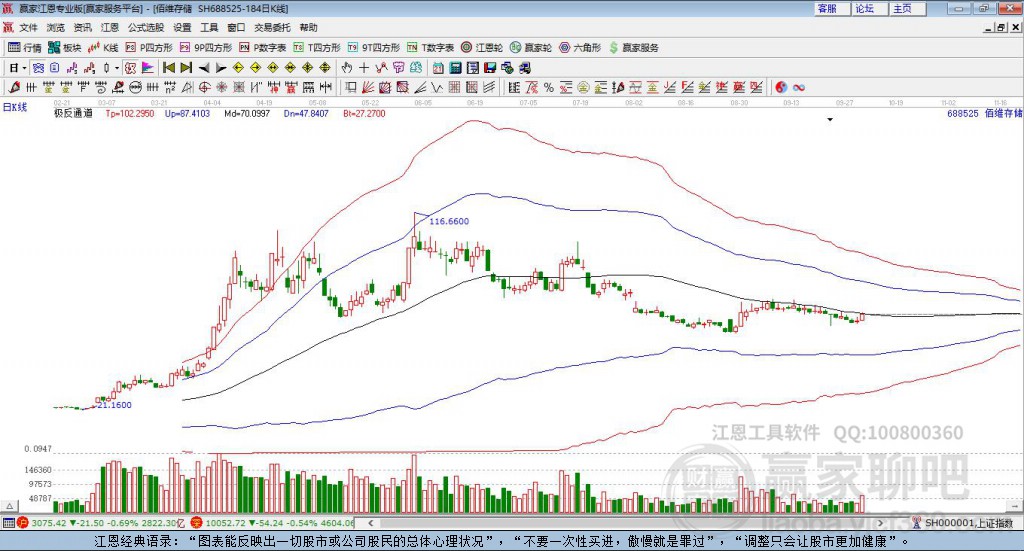Open the 9T四方形 tool
The image size is (1024, 551).
[374, 48]
